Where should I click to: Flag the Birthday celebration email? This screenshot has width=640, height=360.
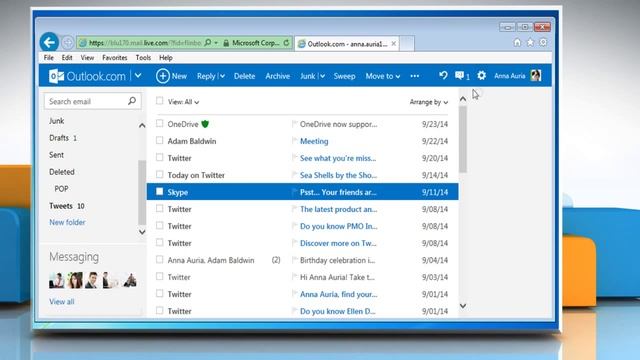(294, 260)
